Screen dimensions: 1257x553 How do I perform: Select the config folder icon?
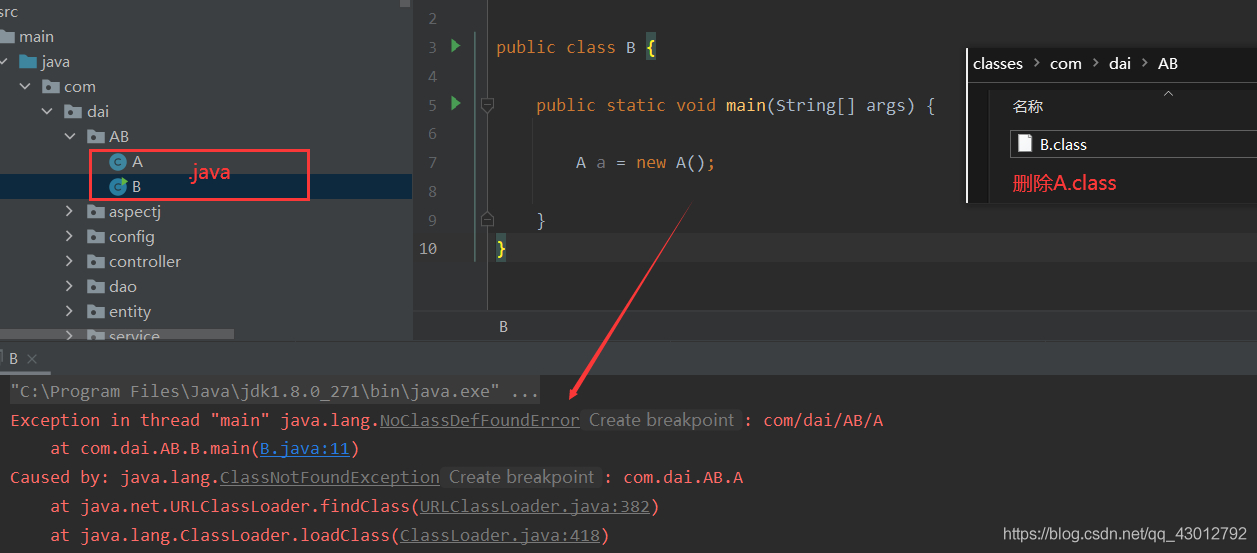(x=95, y=236)
